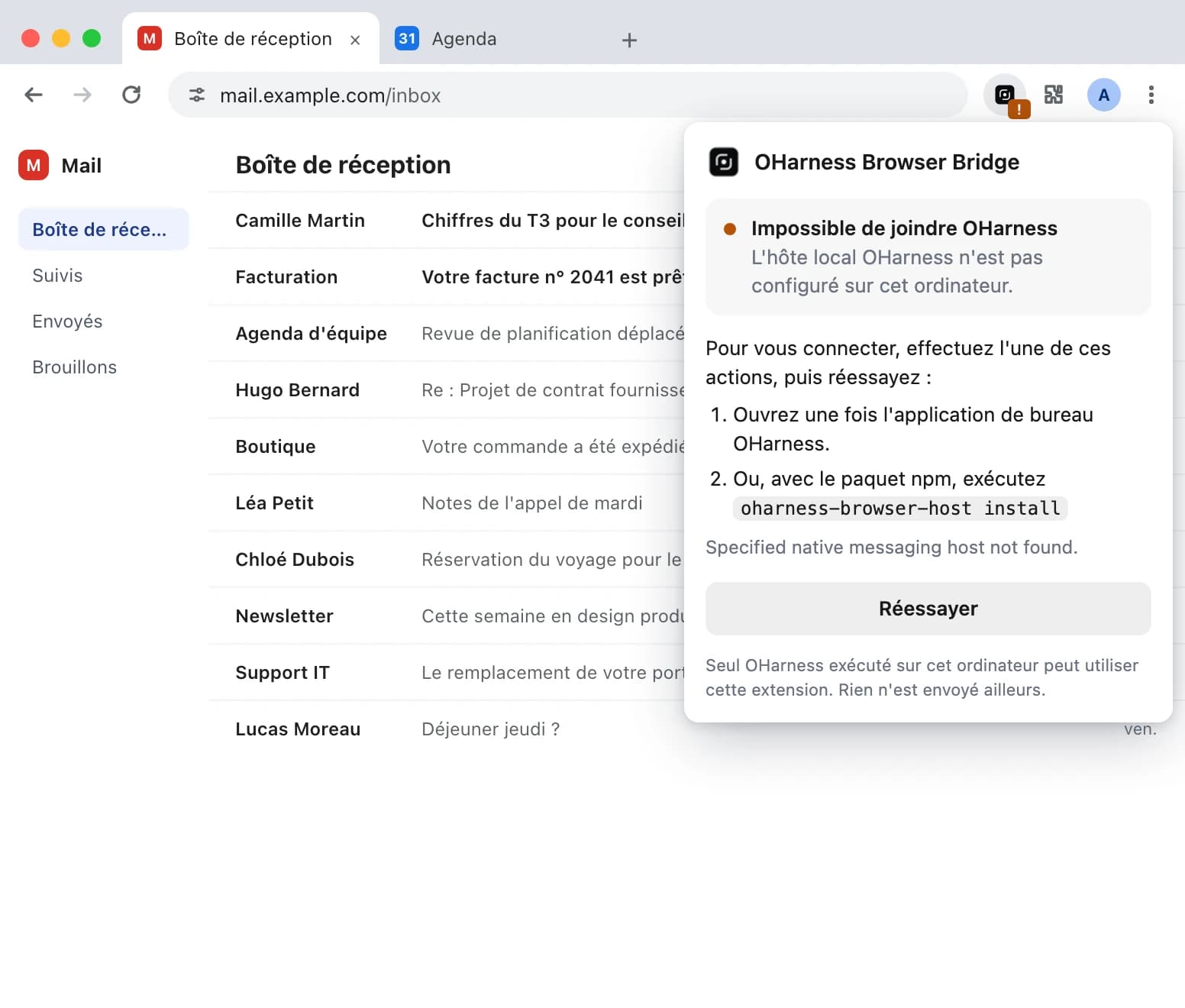Go back with the browser back arrow
This screenshot has width=1185, height=1008.
34,95
